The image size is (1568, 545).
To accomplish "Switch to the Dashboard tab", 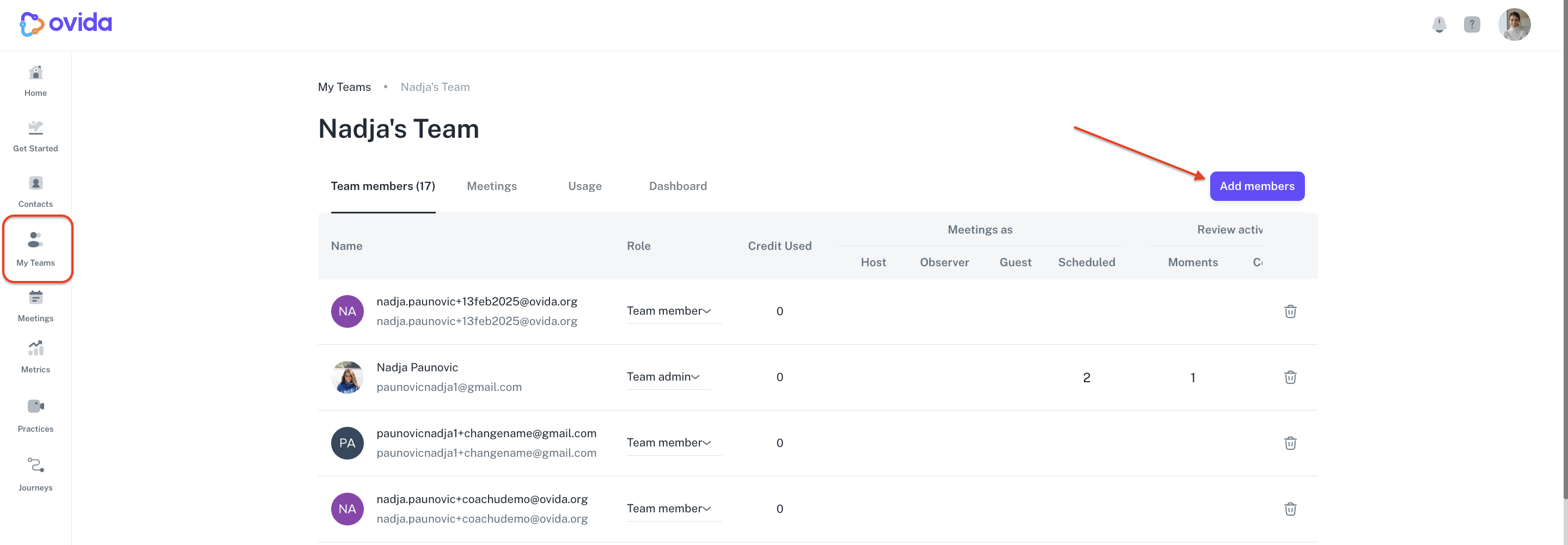I will coord(678,186).
